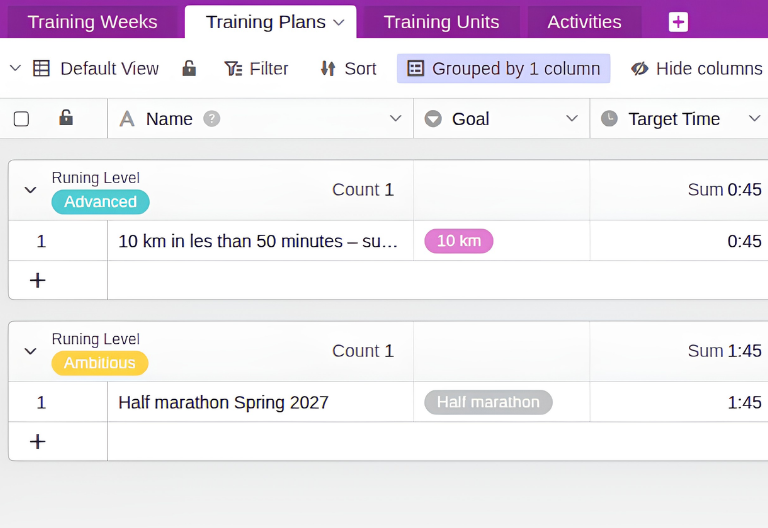This screenshot has width=768, height=528.
Task: Click the Name column text-type icon
Action: pyautogui.click(x=127, y=119)
